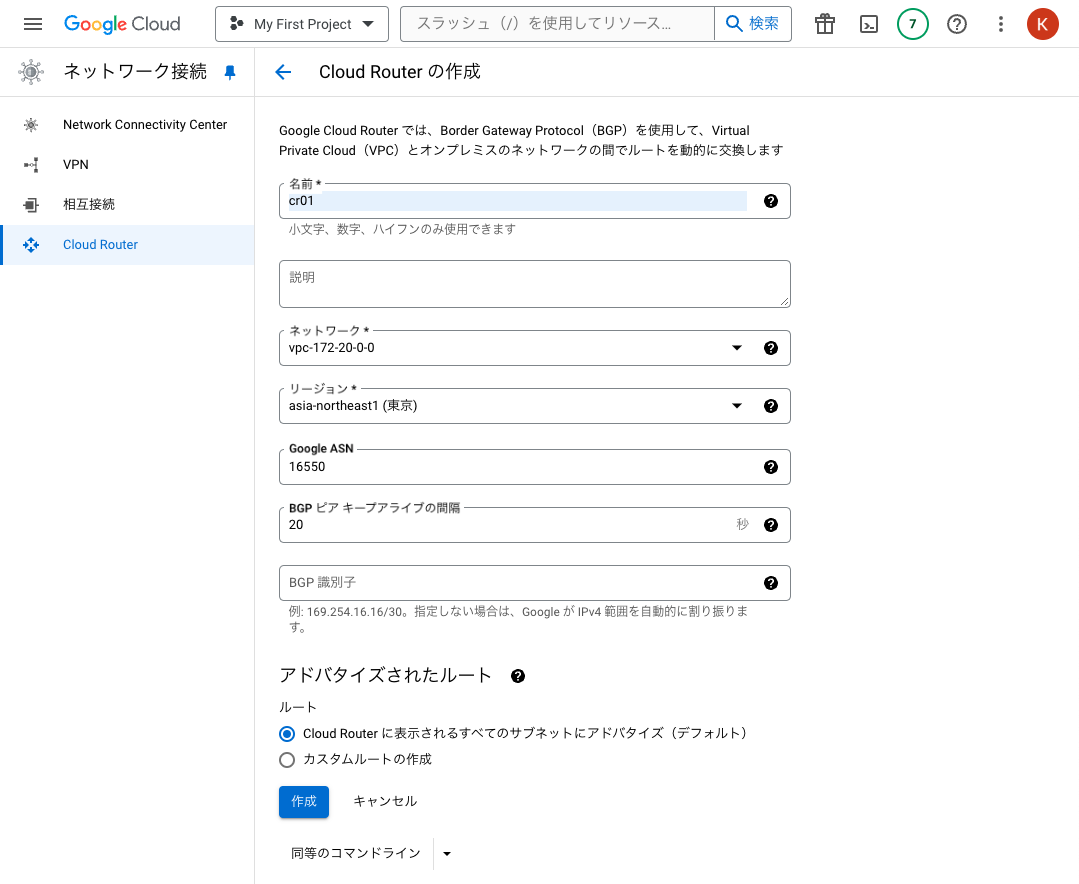
Task: Open account avatar K
Action: pos(1042,24)
